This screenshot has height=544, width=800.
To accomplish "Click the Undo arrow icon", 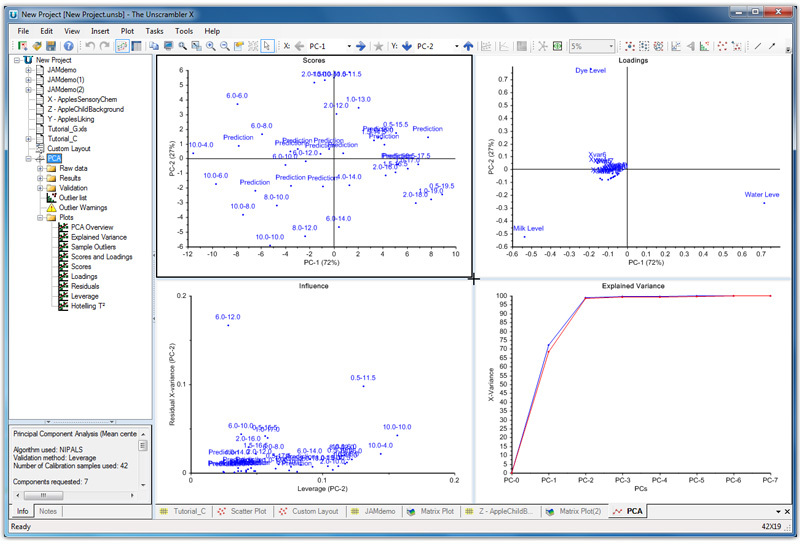I will pyautogui.click(x=90, y=46).
